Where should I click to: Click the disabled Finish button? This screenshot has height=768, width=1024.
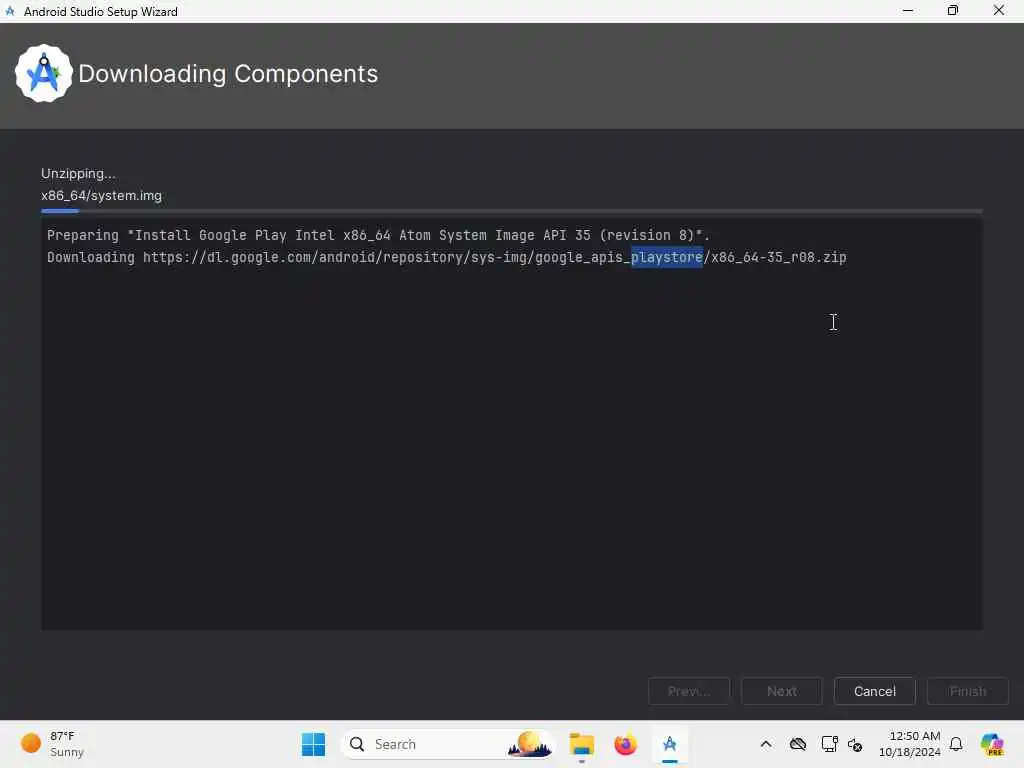click(968, 691)
